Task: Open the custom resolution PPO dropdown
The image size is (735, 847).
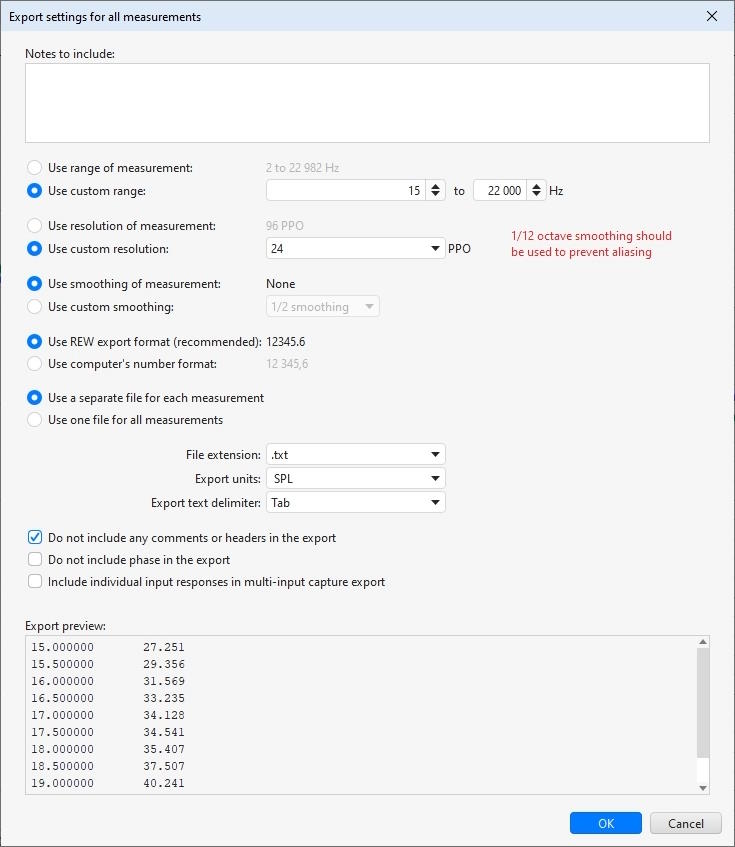Action: point(435,249)
